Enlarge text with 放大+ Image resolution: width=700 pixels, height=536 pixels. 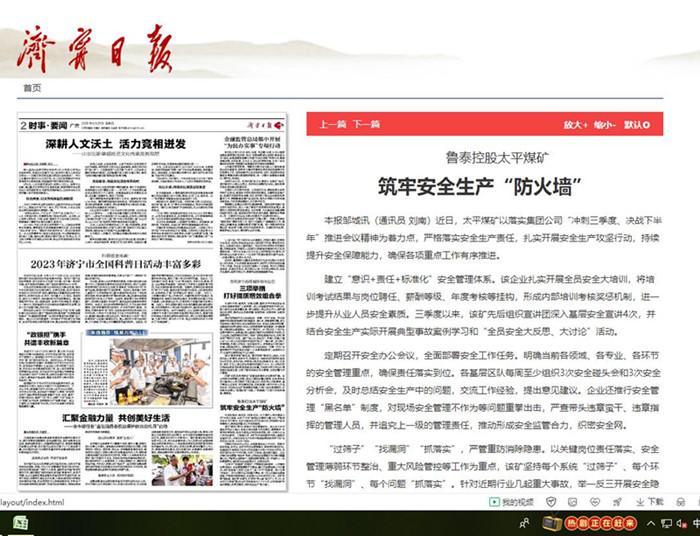(575, 125)
